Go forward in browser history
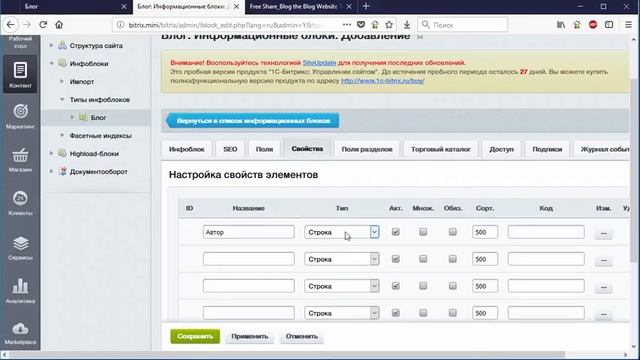Viewport: 640px width, 360px height. 27,25
